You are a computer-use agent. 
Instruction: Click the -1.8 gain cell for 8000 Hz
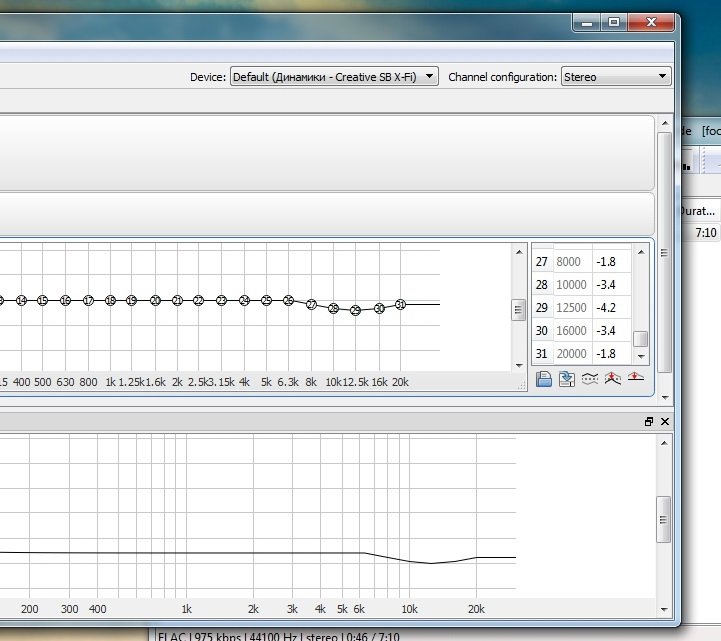click(612, 262)
